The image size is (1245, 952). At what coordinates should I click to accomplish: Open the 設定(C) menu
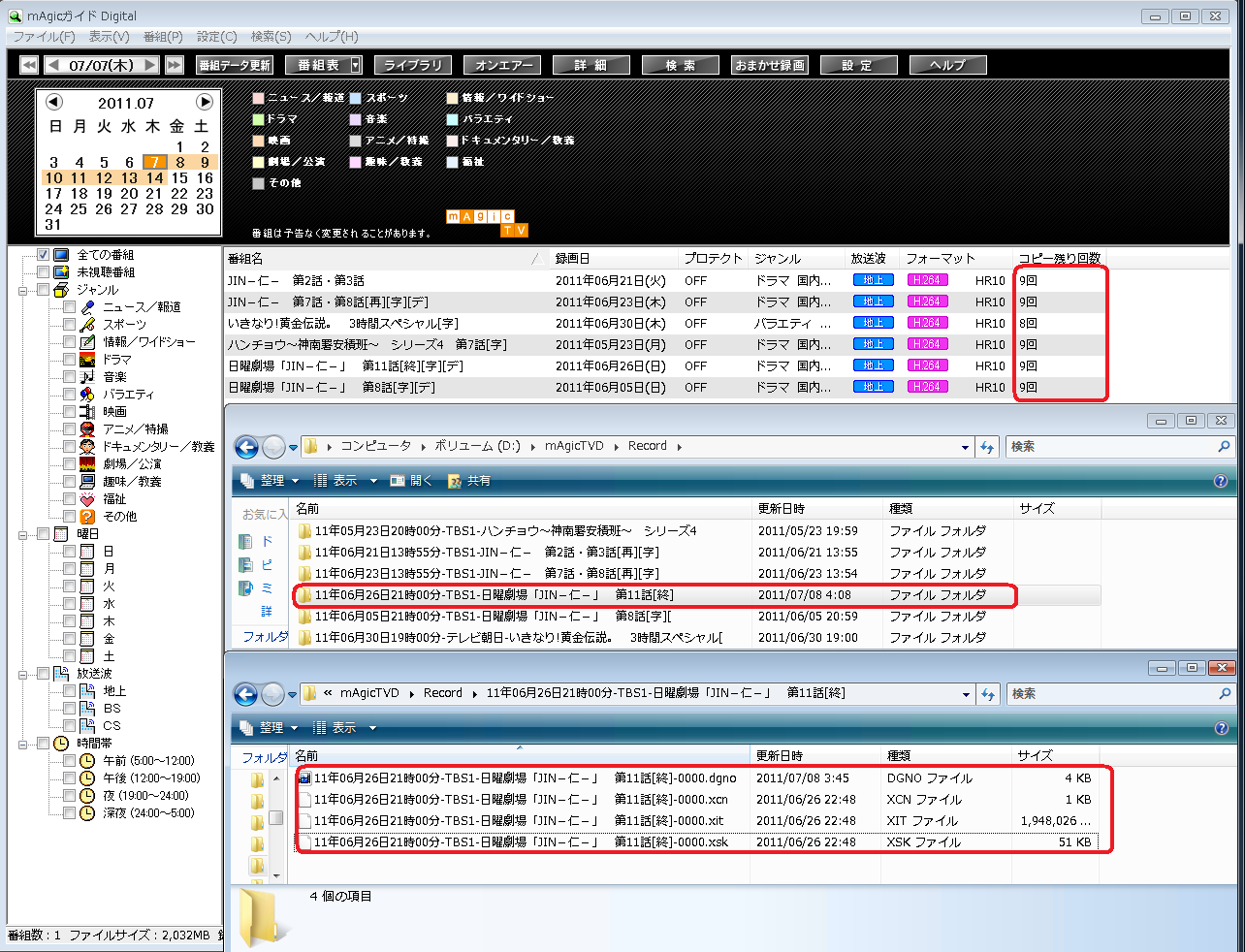click(x=216, y=37)
